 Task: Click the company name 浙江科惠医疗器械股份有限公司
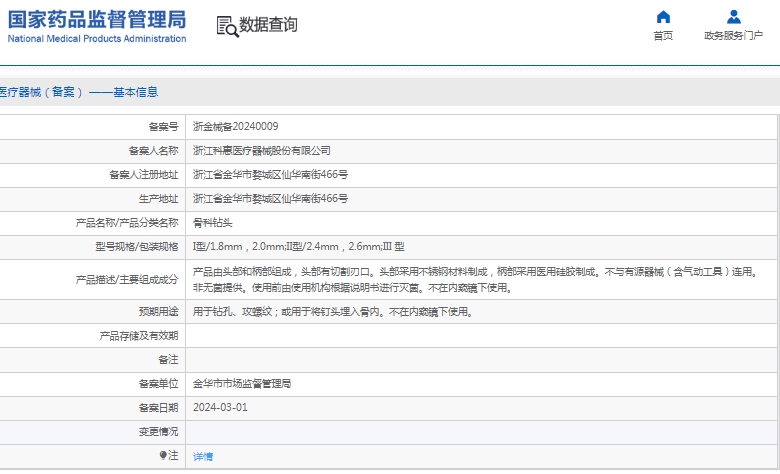[262, 151]
